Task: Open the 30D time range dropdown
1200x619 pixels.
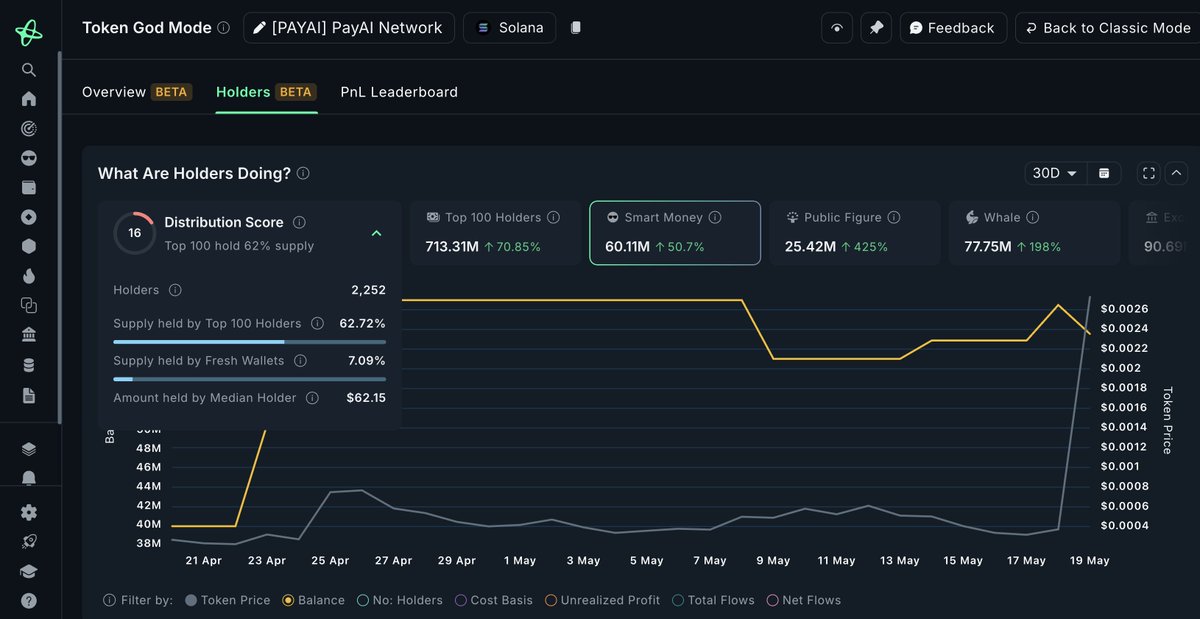Action: tap(1055, 173)
